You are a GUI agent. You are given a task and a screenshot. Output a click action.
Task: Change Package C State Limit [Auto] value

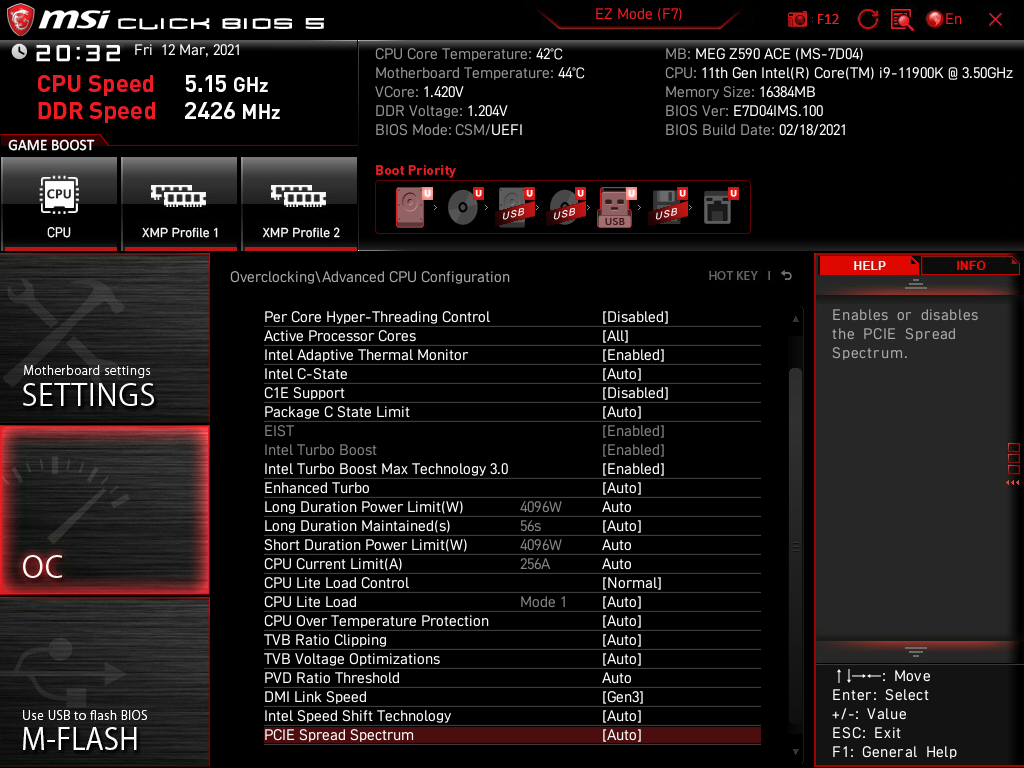[x=622, y=411]
